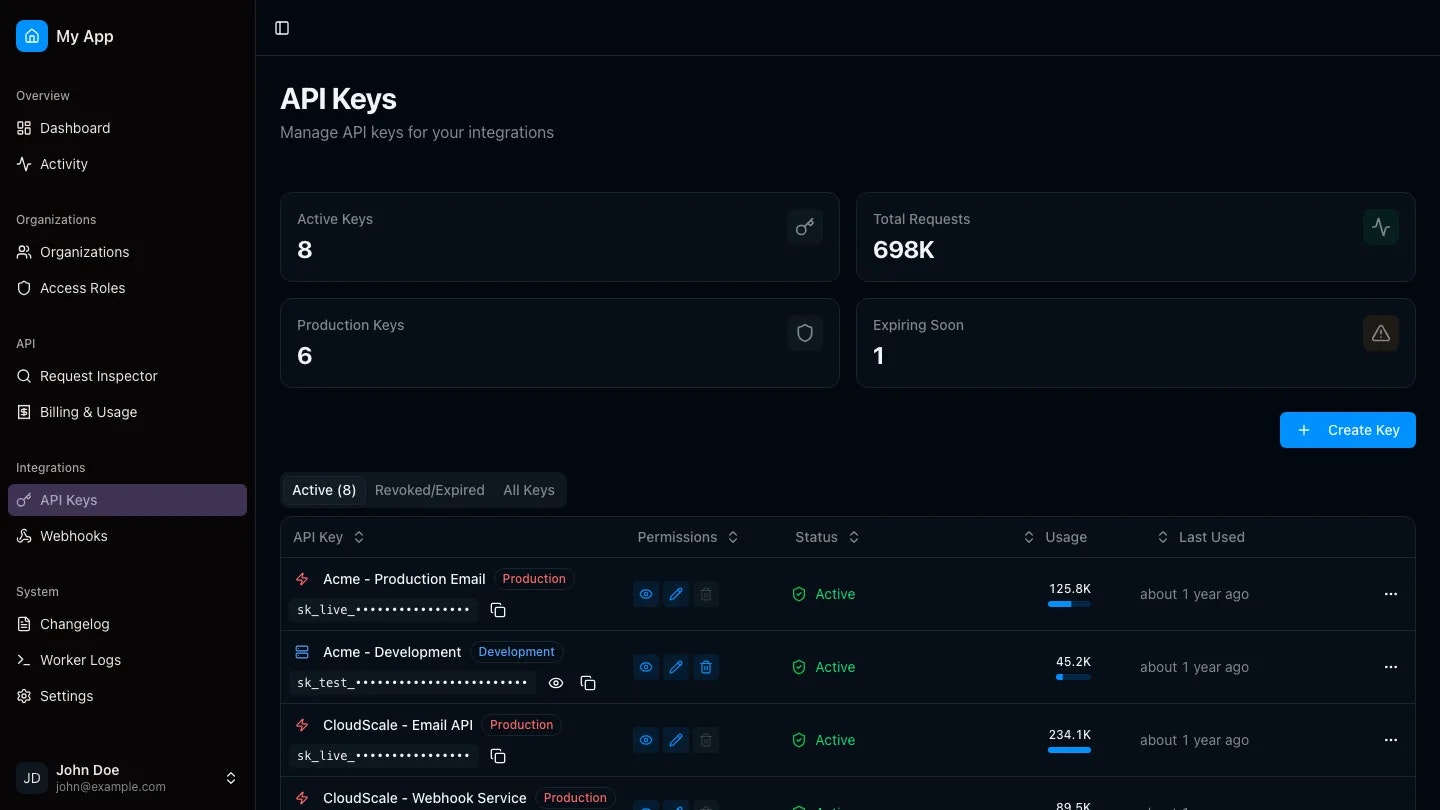Open Worker Logs from System section
This screenshot has width=1440, height=810.
pyautogui.click(x=80, y=660)
